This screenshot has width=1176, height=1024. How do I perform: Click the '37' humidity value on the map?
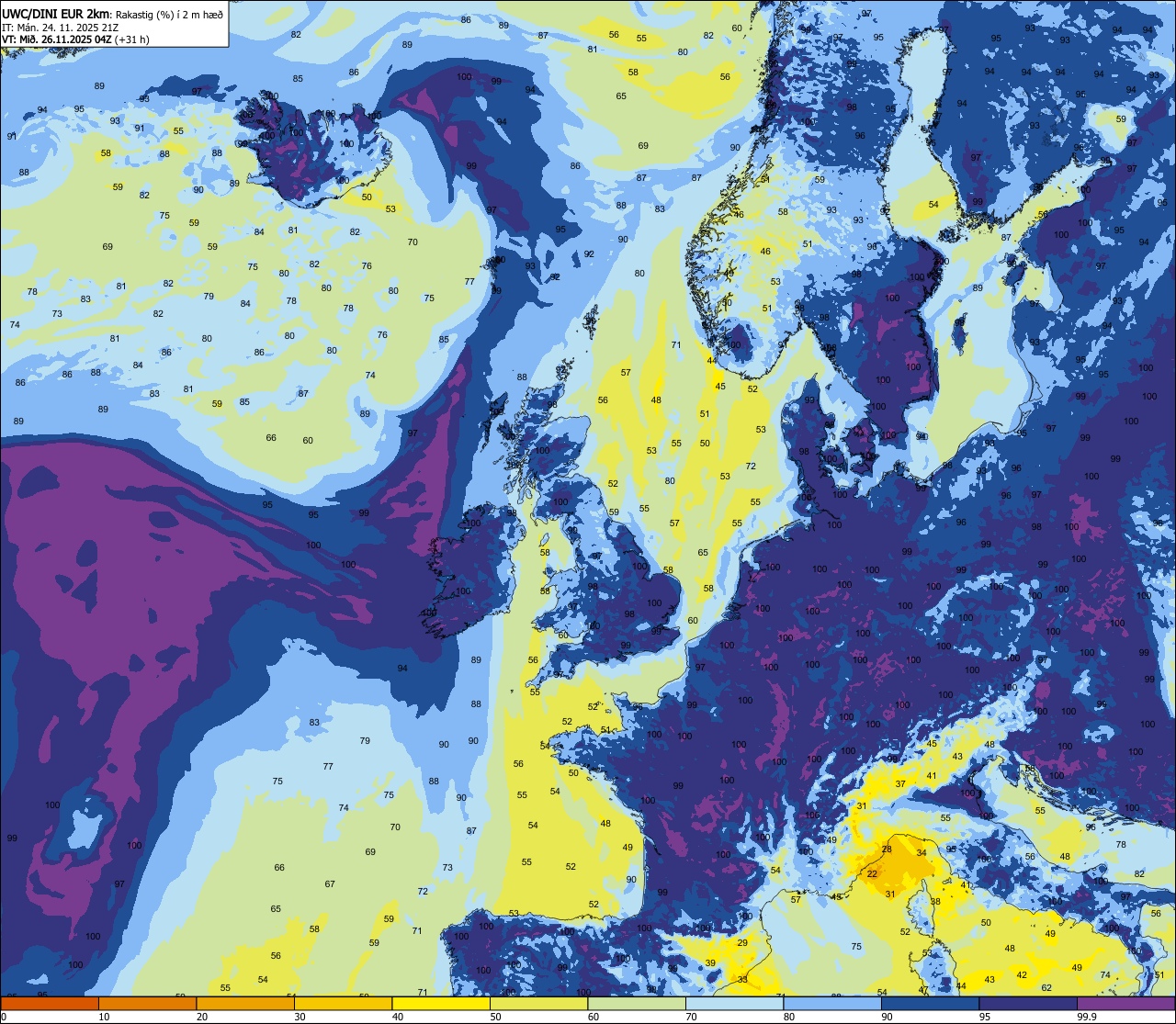tap(900, 783)
